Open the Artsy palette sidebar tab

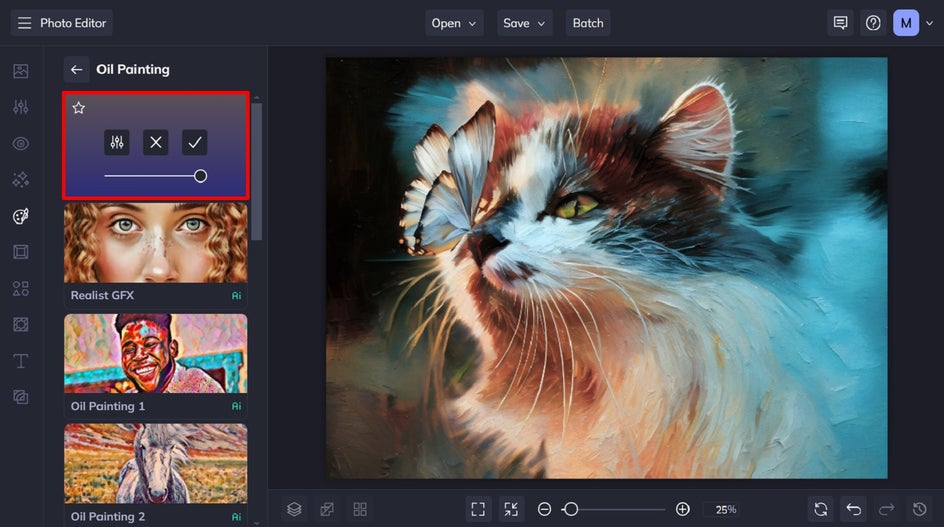tap(20, 216)
